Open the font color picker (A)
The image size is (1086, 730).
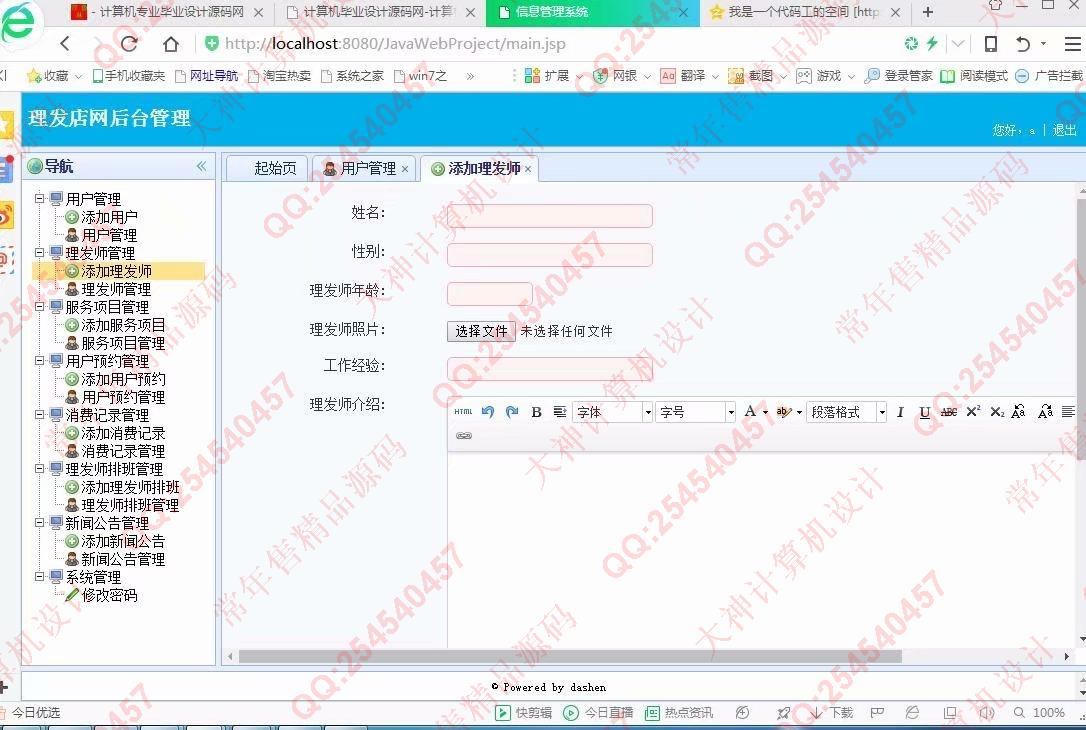(755, 412)
